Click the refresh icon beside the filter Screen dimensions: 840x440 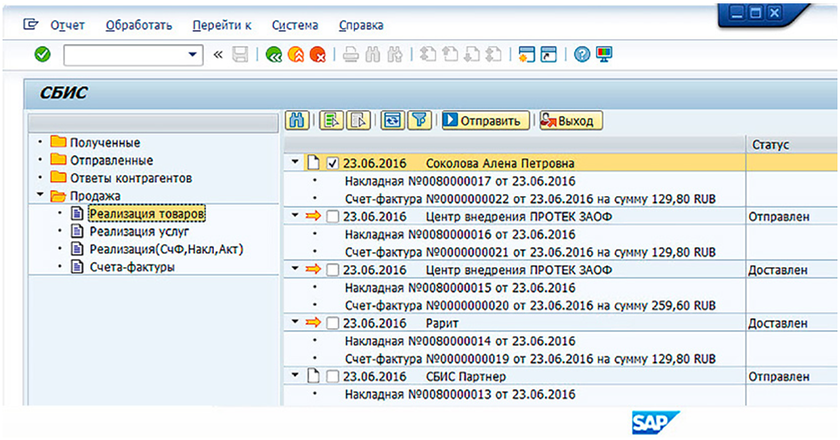[393, 121]
